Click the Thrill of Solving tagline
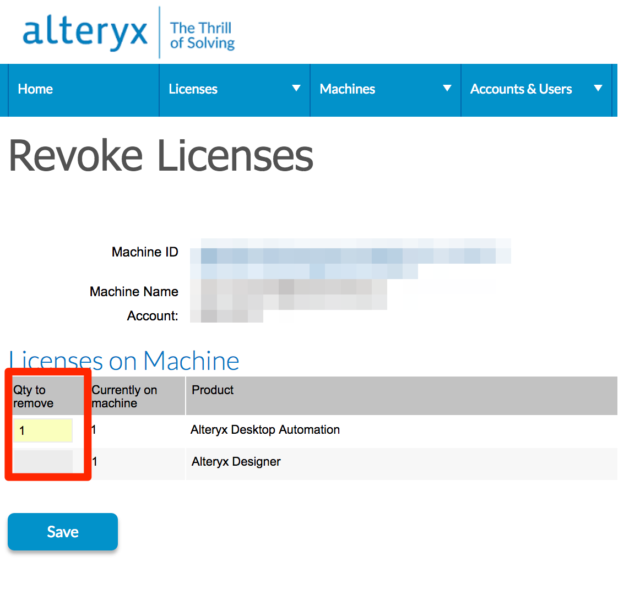The width and height of the screenshot is (640, 589). [202, 35]
